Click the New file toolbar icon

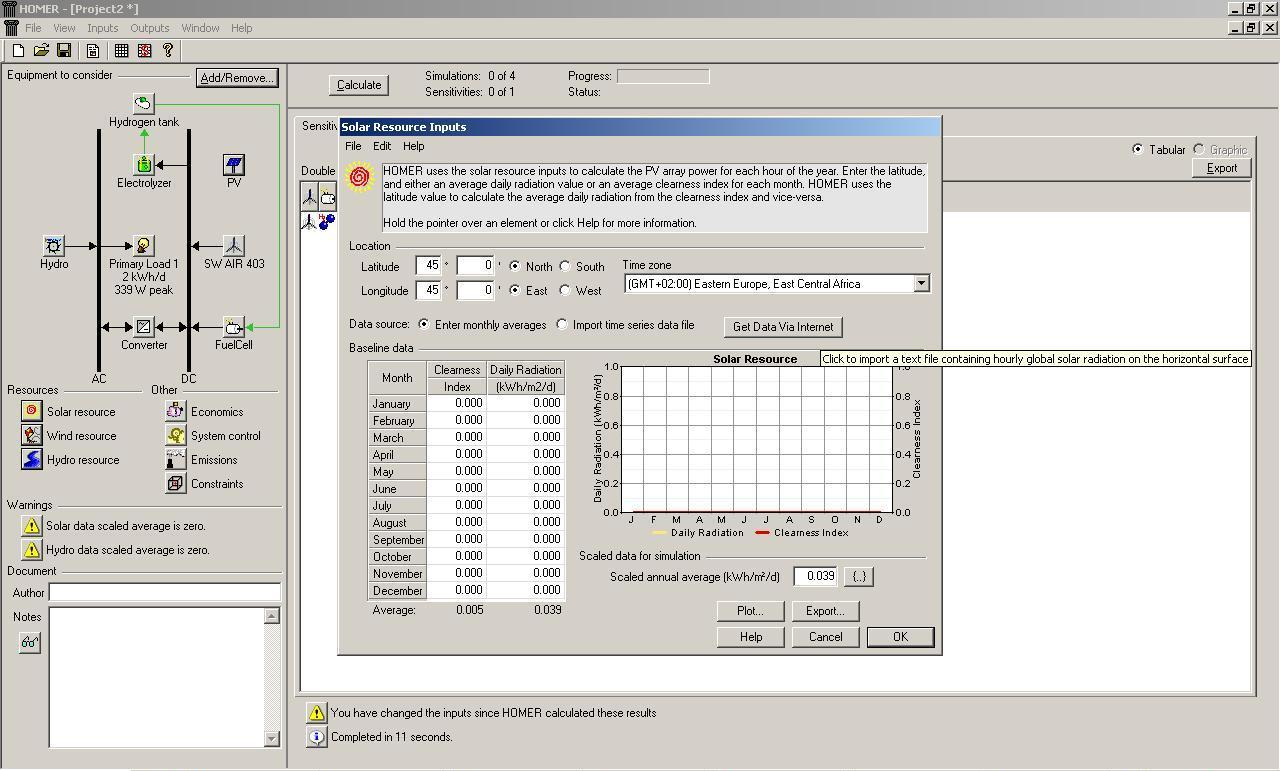click(x=18, y=50)
